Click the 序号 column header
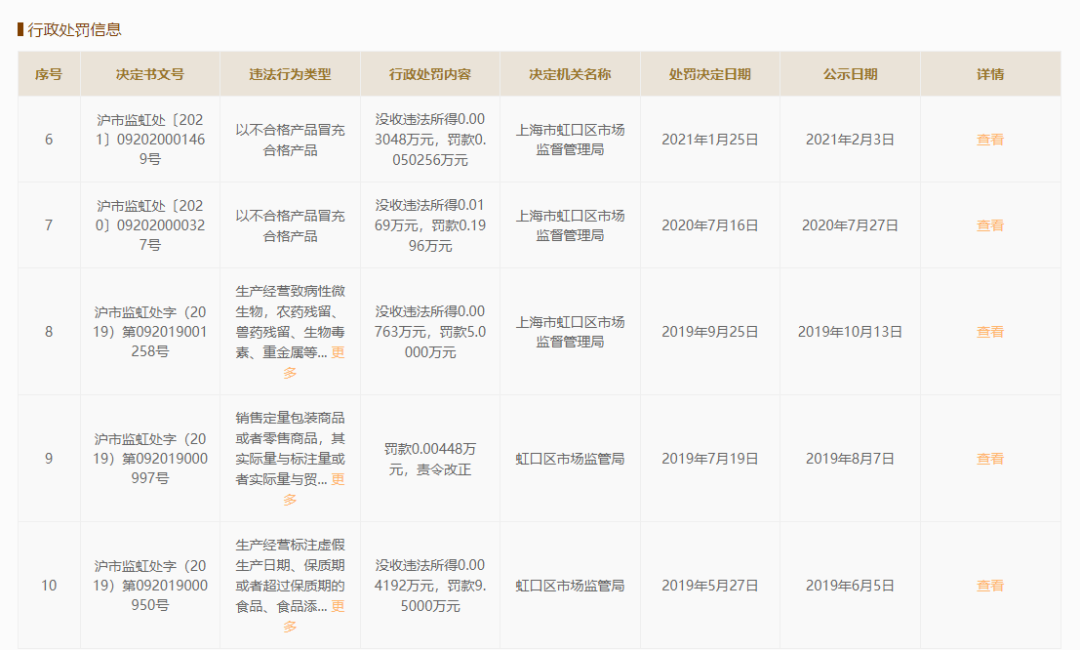1080x650 pixels. click(48, 74)
